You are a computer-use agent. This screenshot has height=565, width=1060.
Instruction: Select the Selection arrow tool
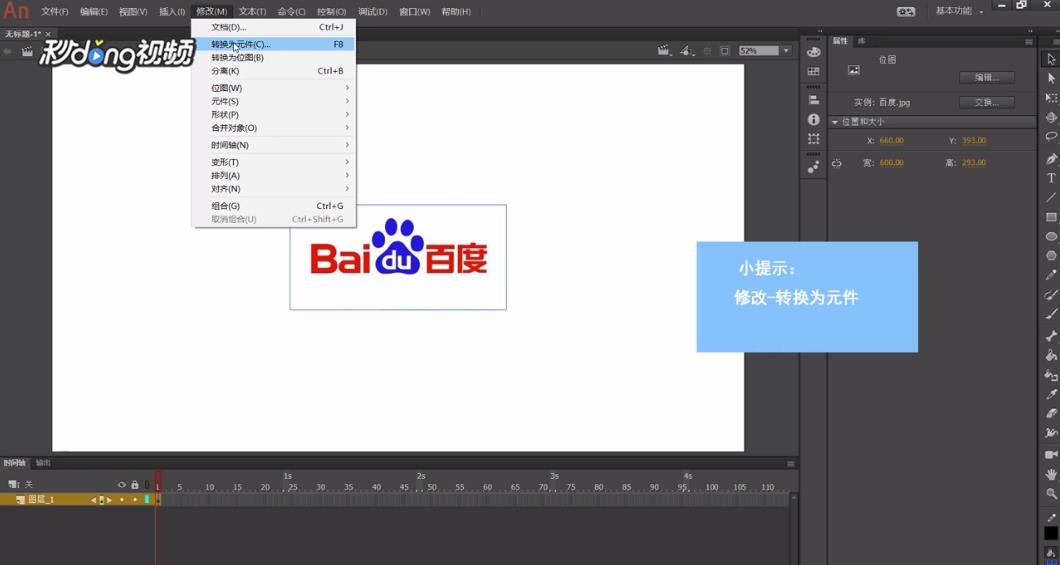tap(1051, 59)
